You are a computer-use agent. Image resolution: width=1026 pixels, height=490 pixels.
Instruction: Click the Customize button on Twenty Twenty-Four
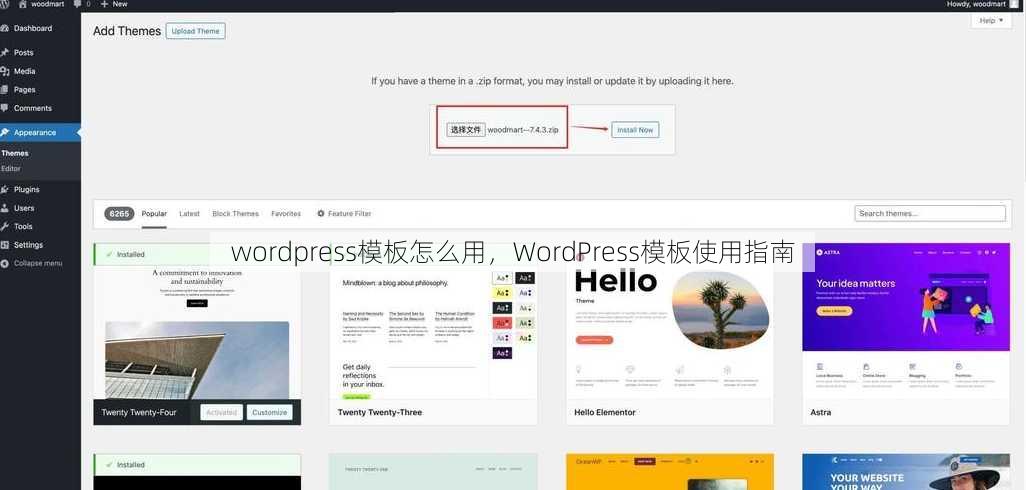[x=270, y=412]
